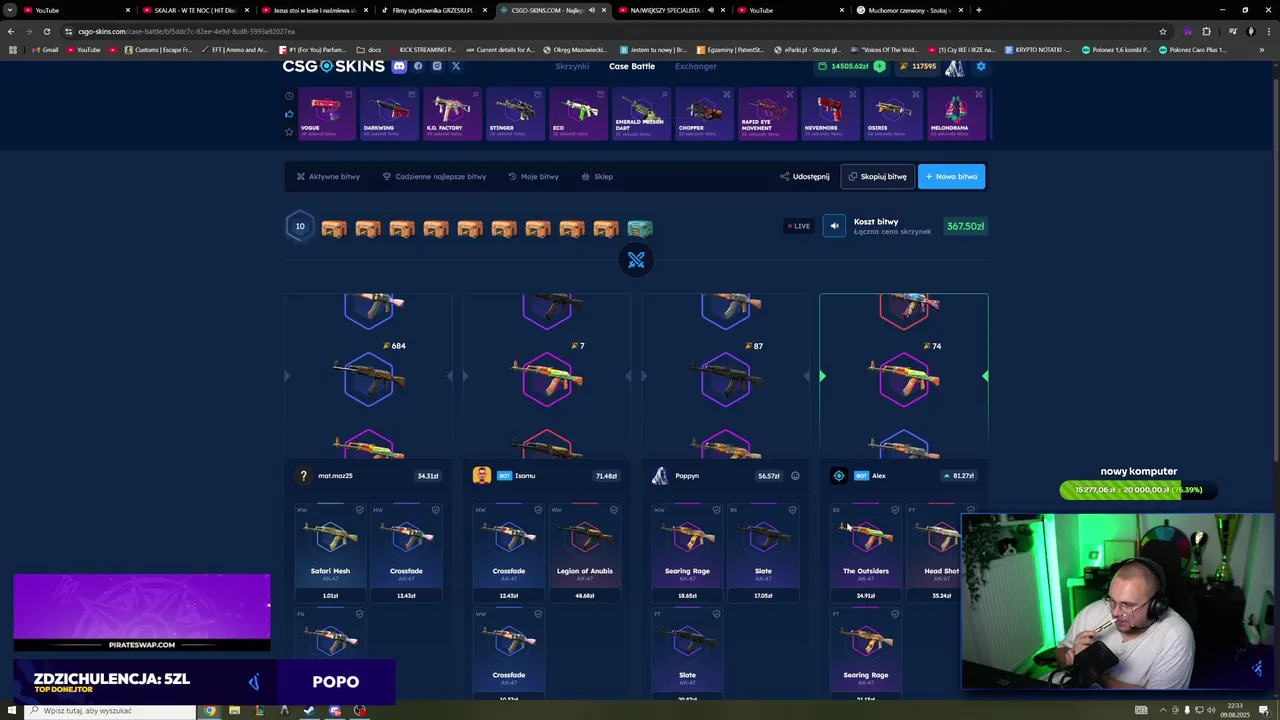This screenshot has width=1280, height=720.
Task: Click shield check on Safari Mesh card
Action: point(360,510)
